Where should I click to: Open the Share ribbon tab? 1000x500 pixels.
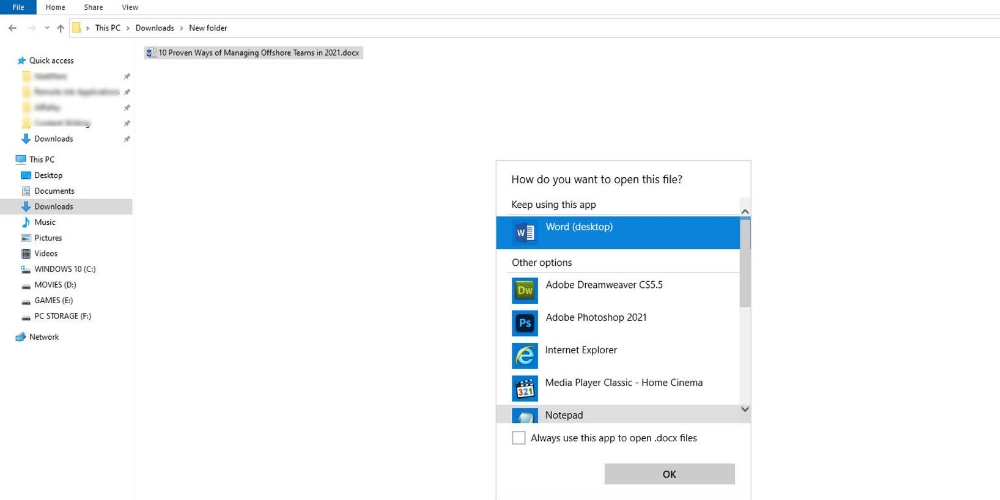click(x=94, y=7)
